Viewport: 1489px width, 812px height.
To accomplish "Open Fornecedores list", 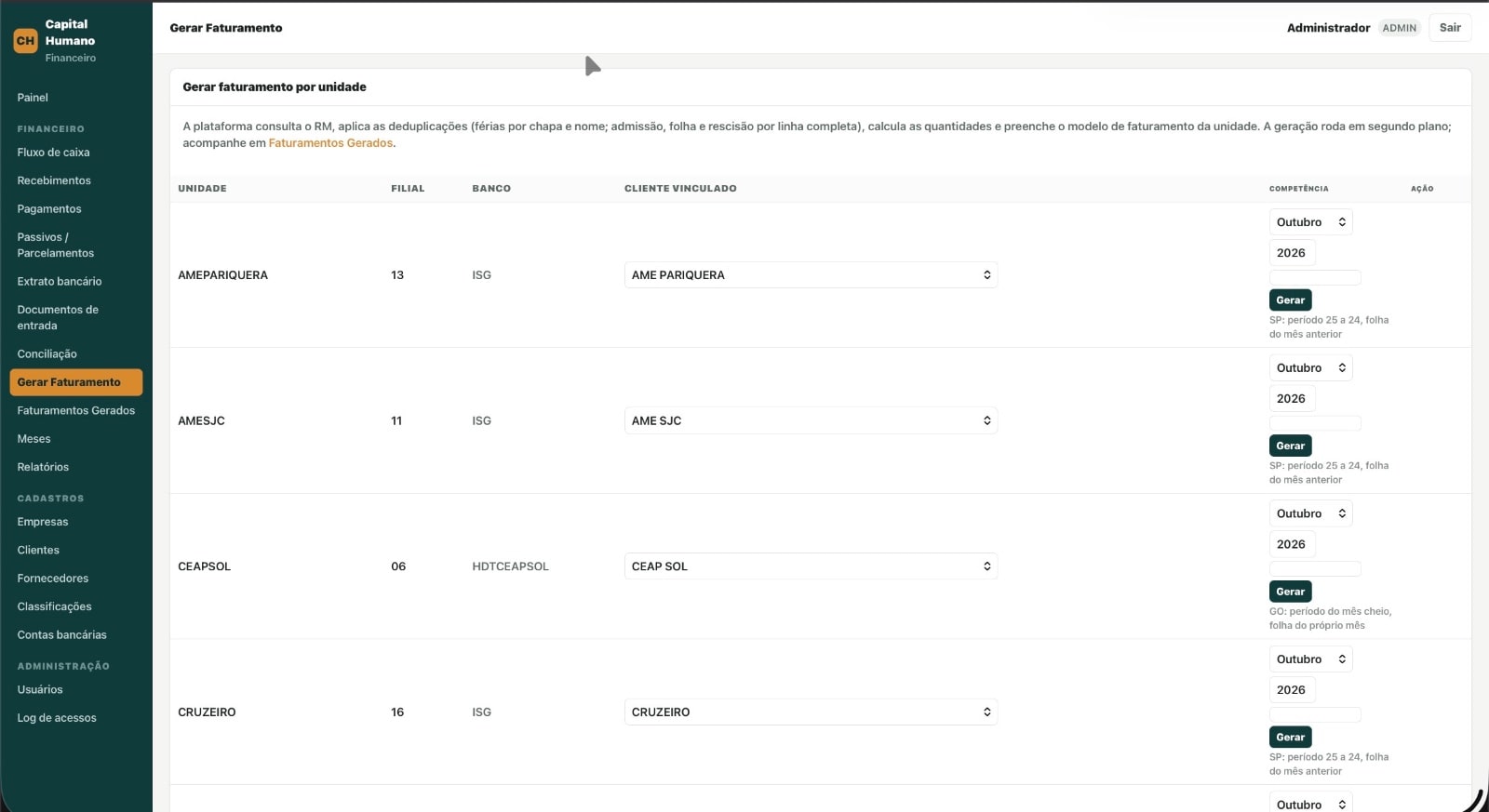I will click(53, 579).
